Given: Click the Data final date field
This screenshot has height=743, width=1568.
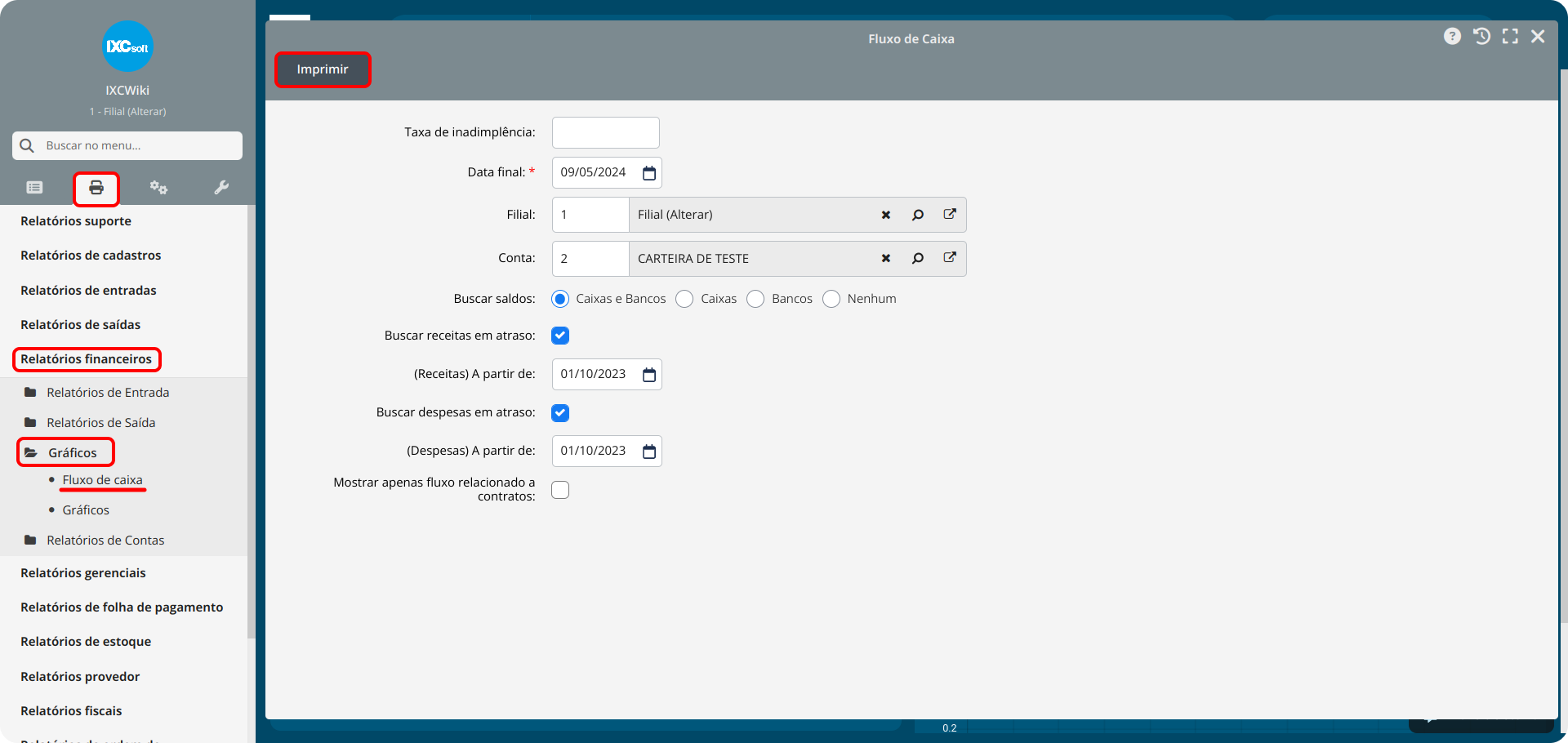Looking at the screenshot, I should click(x=607, y=173).
